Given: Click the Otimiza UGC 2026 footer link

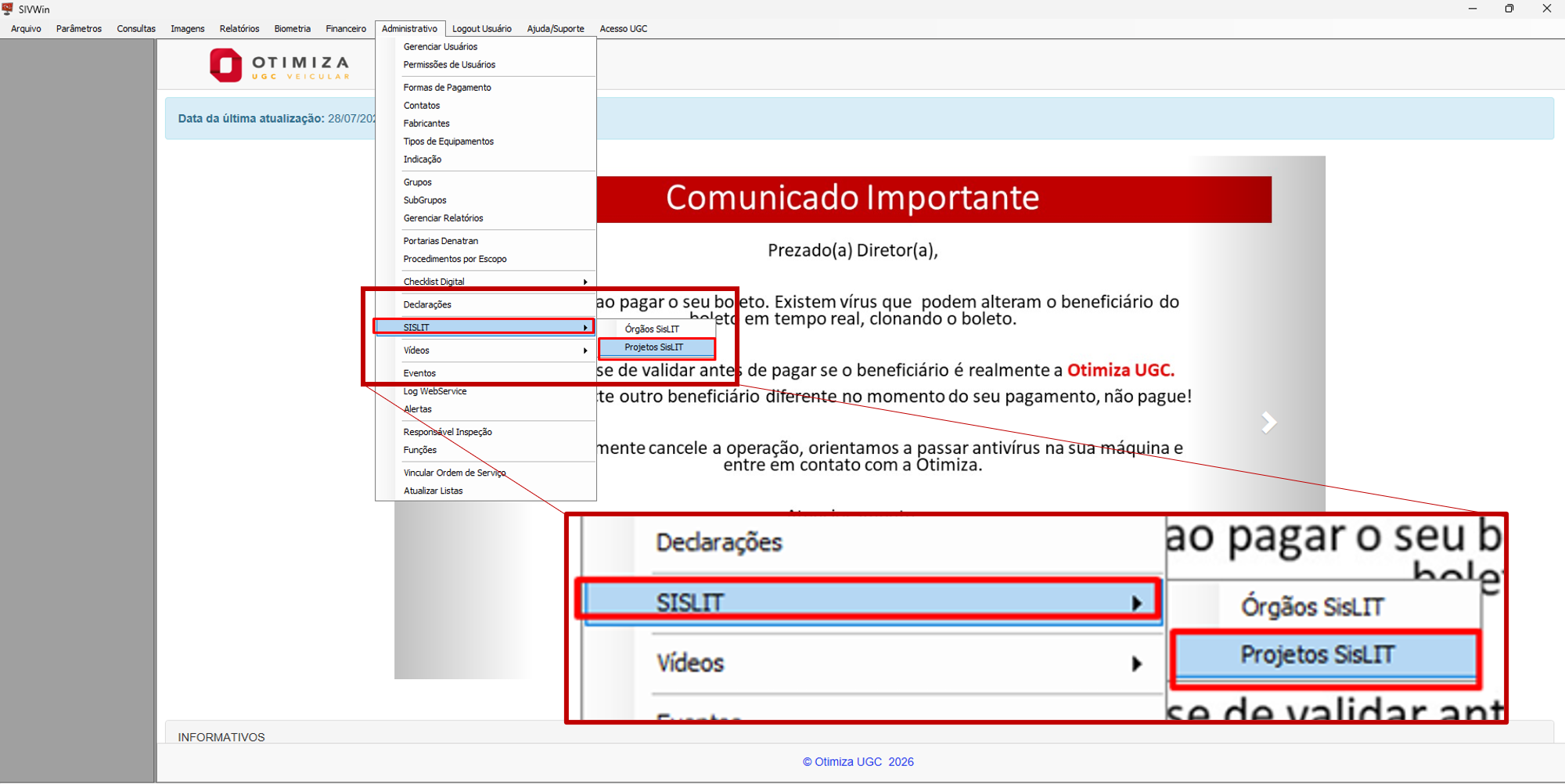Looking at the screenshot, I should click(858, 761).
